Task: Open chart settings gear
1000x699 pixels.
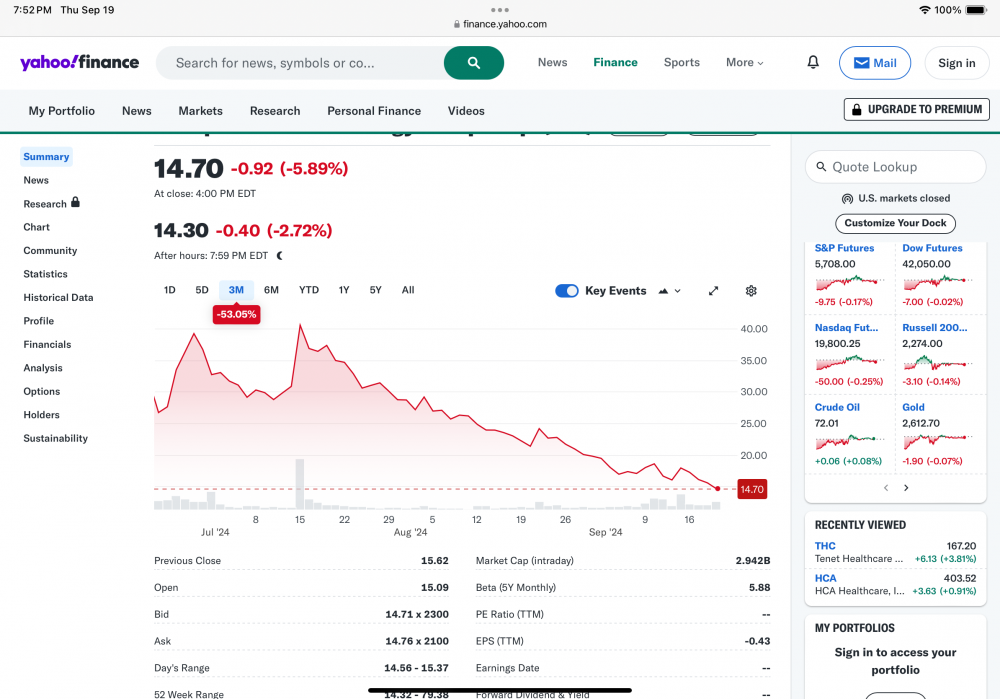Action: 751,291
